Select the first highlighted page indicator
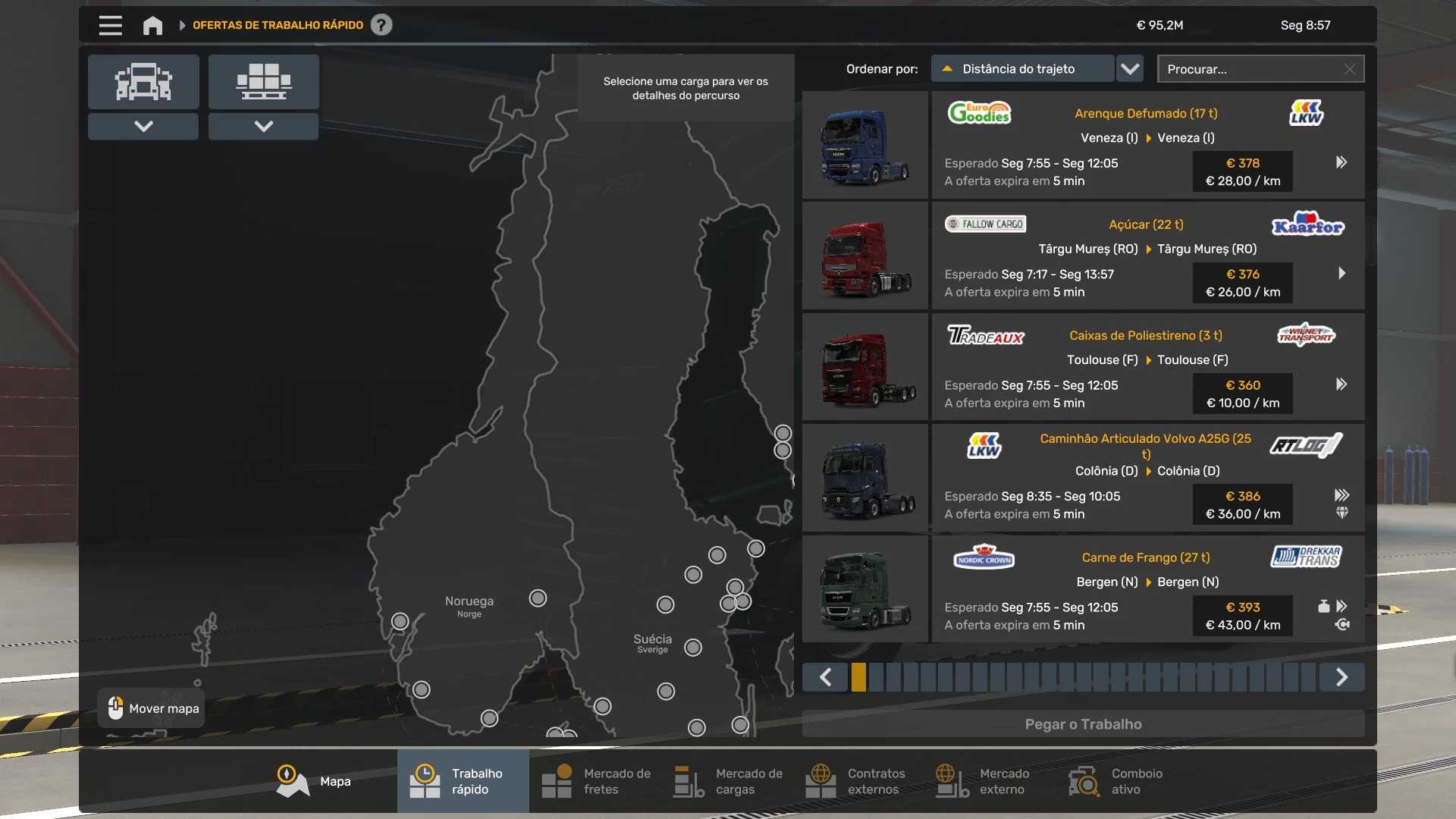Screen dimensions: 1456x819 click(x=858, y=676)
